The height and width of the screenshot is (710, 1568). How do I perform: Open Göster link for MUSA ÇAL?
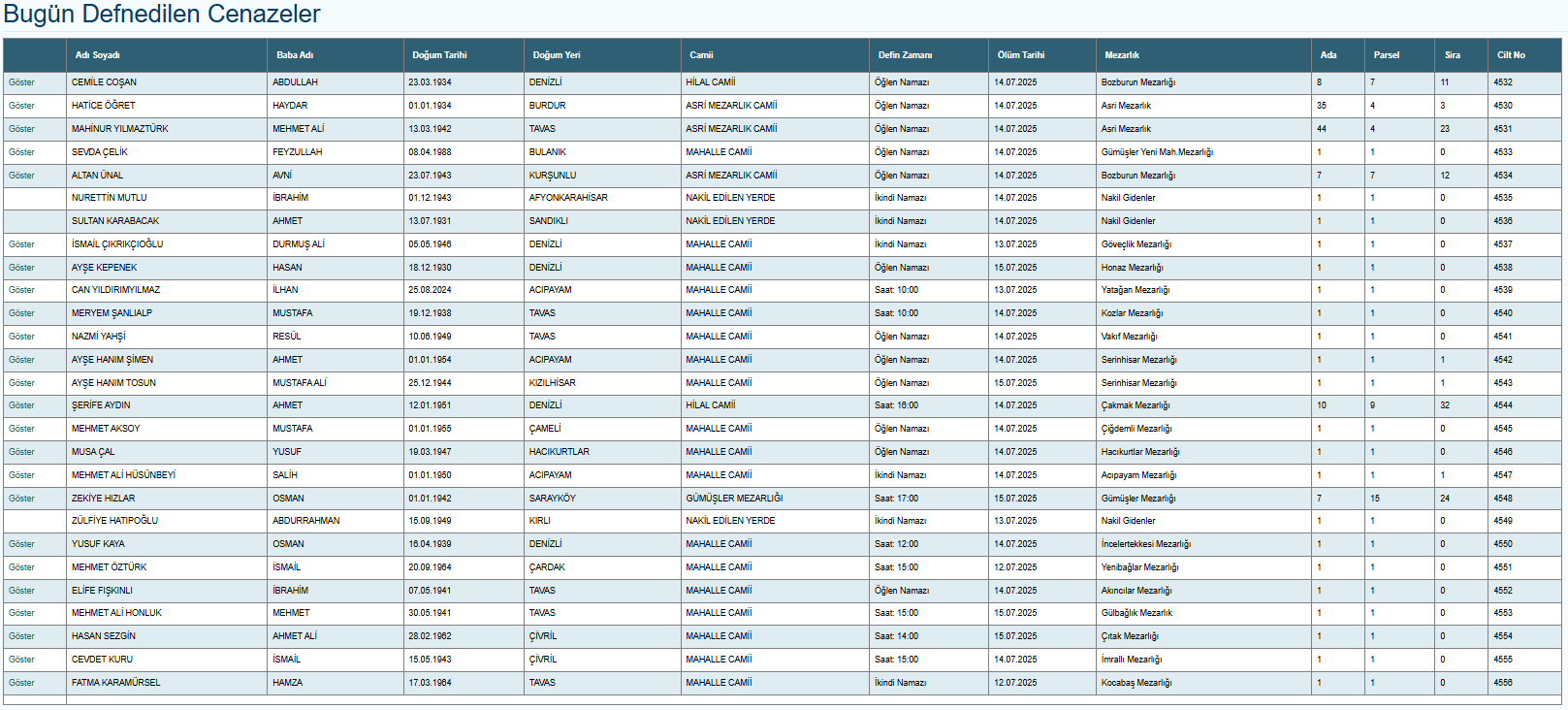pyautogui.click(x=21, y=452)
